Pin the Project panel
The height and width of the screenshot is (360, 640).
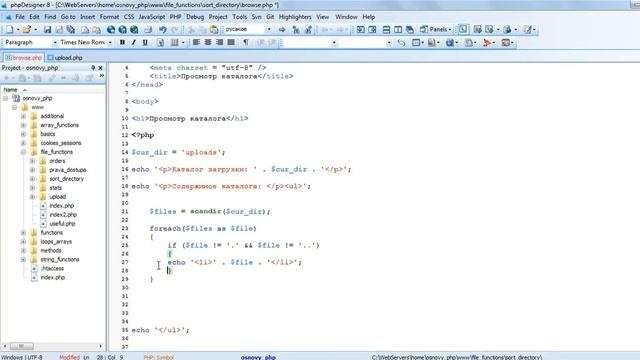93,68
